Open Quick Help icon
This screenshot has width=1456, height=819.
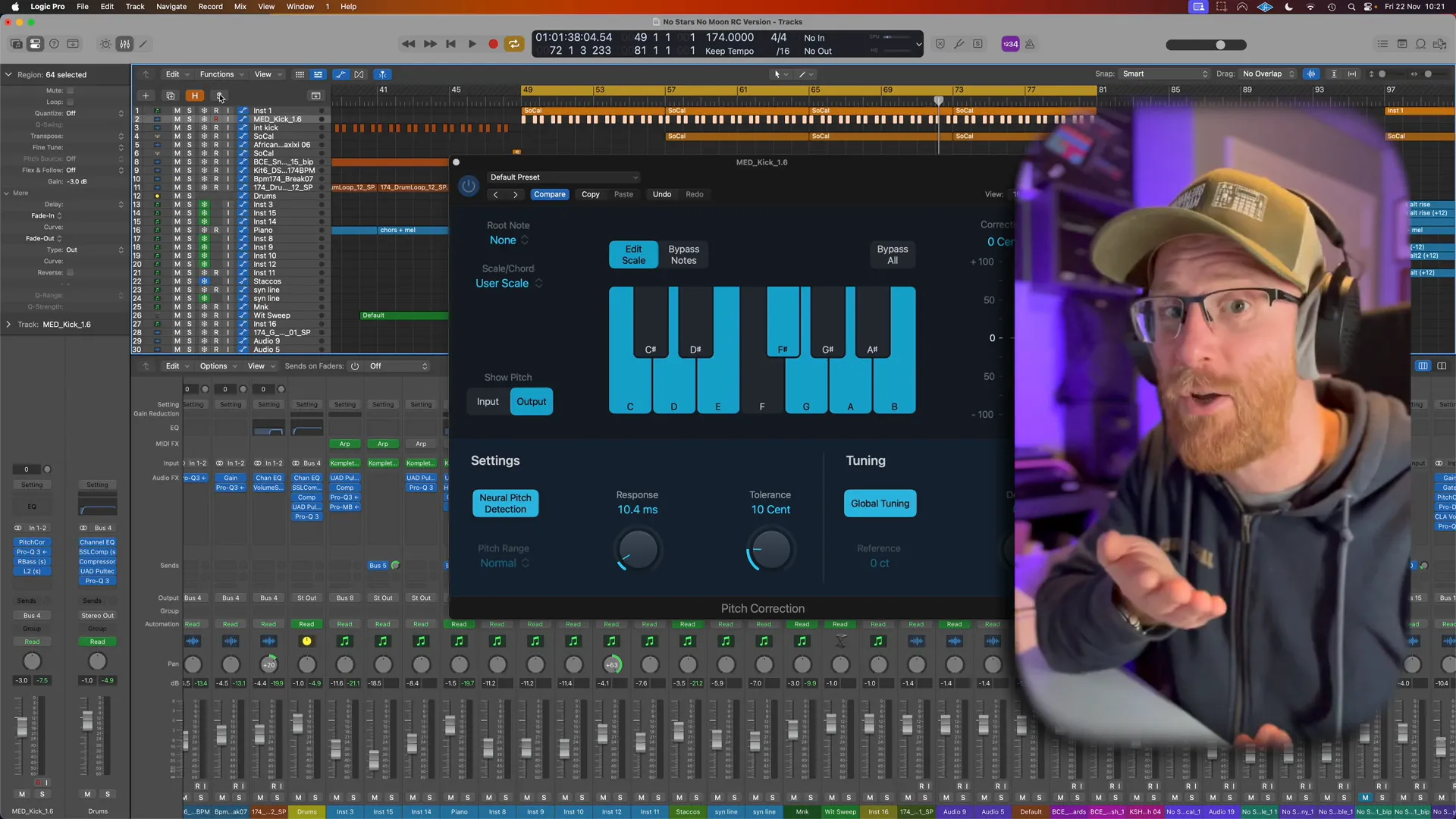coord(54,44)
